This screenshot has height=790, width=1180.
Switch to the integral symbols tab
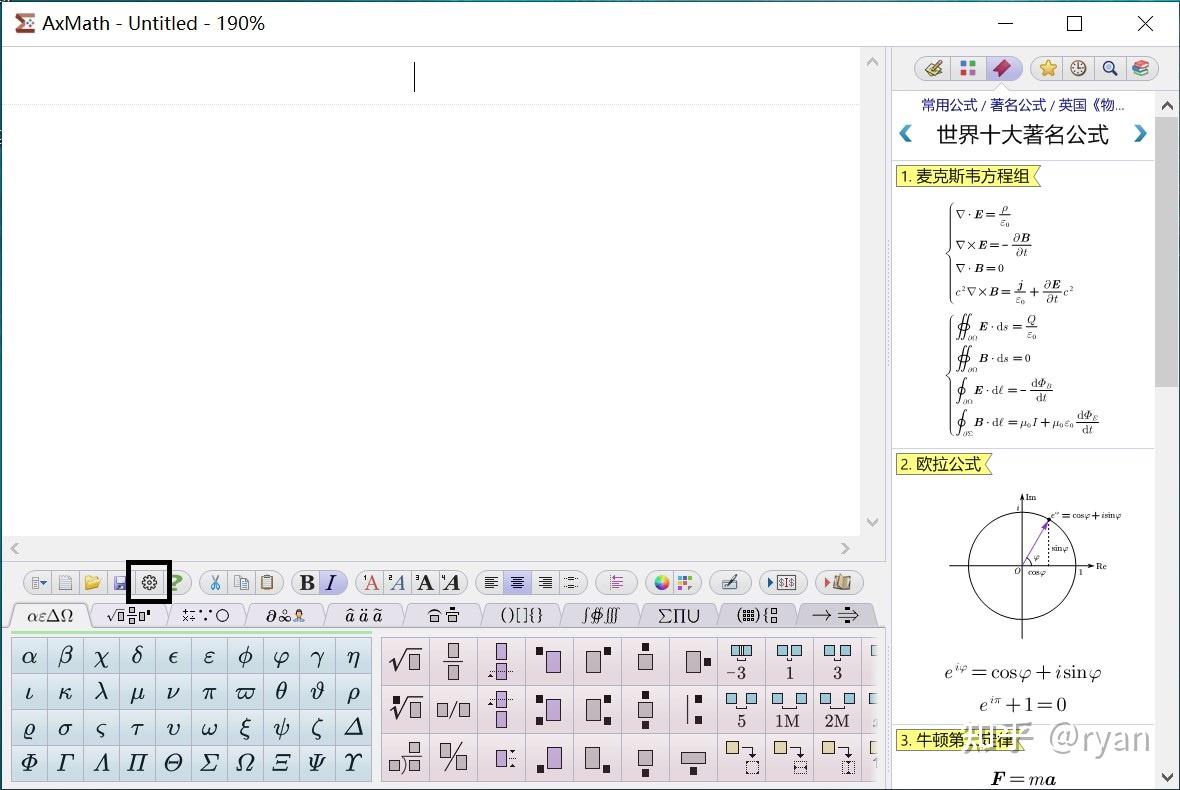(598, 615)
